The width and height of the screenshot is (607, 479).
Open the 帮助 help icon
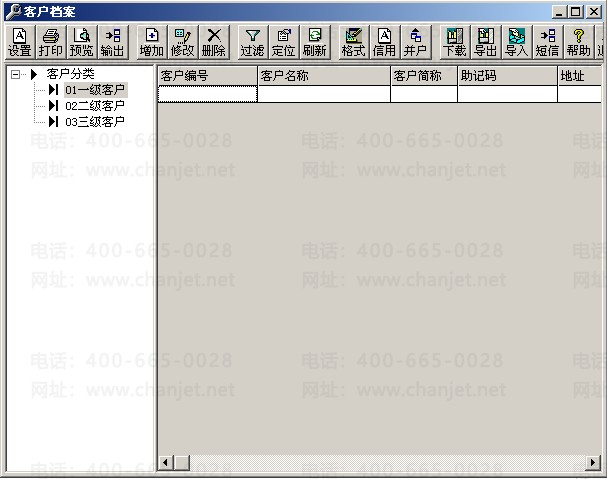(x=579, y=43)
